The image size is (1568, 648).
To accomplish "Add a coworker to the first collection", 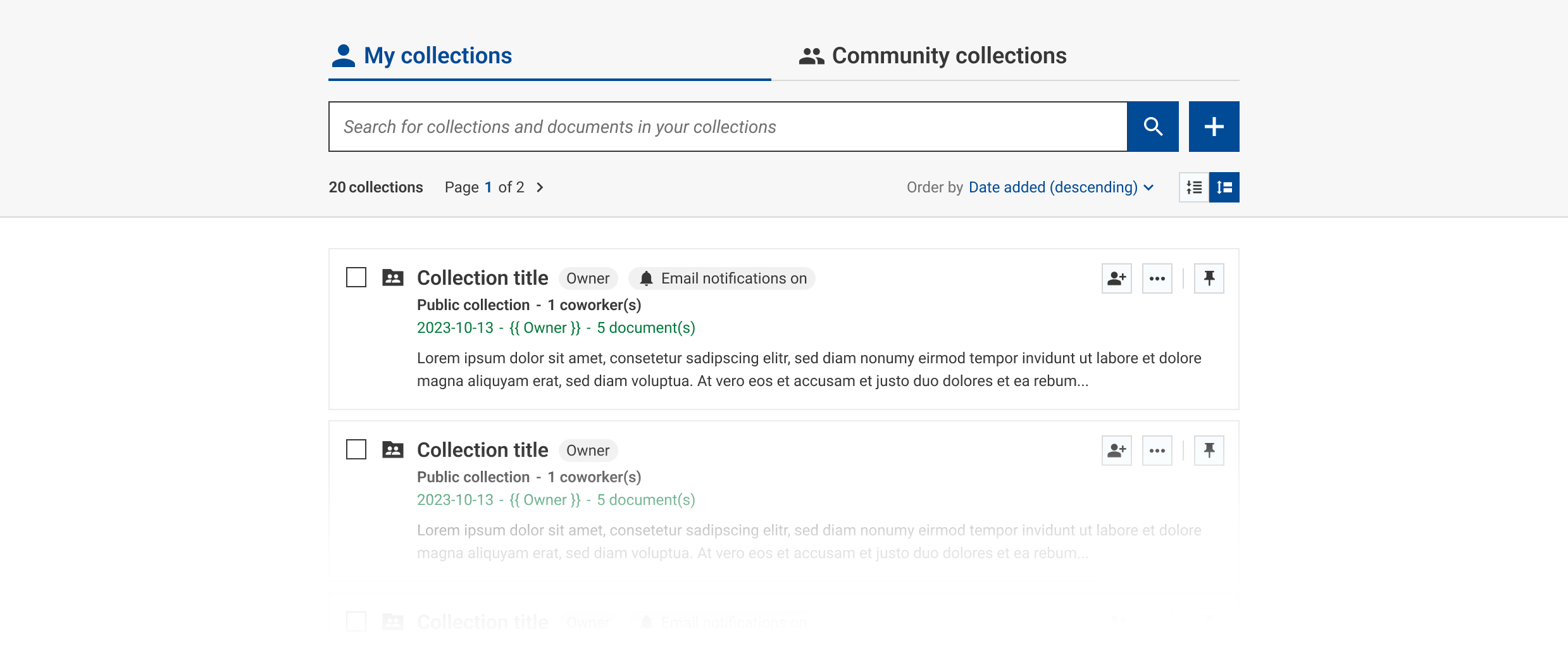I will (1116, 278).
